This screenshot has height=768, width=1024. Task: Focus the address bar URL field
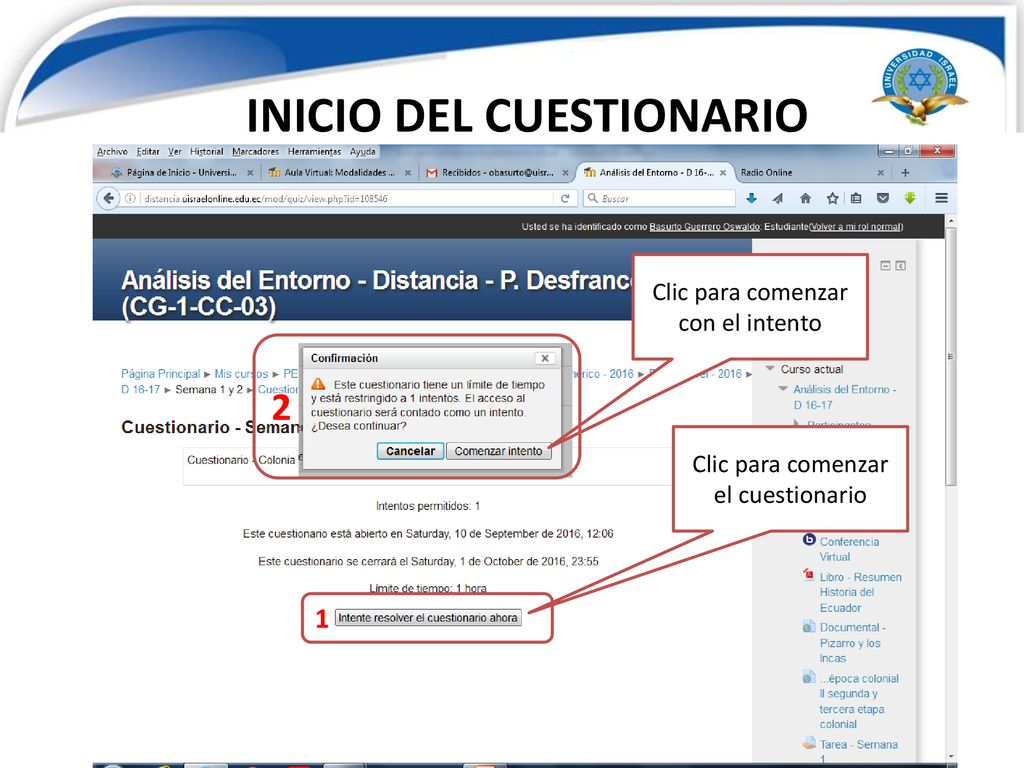click(346, 199)
